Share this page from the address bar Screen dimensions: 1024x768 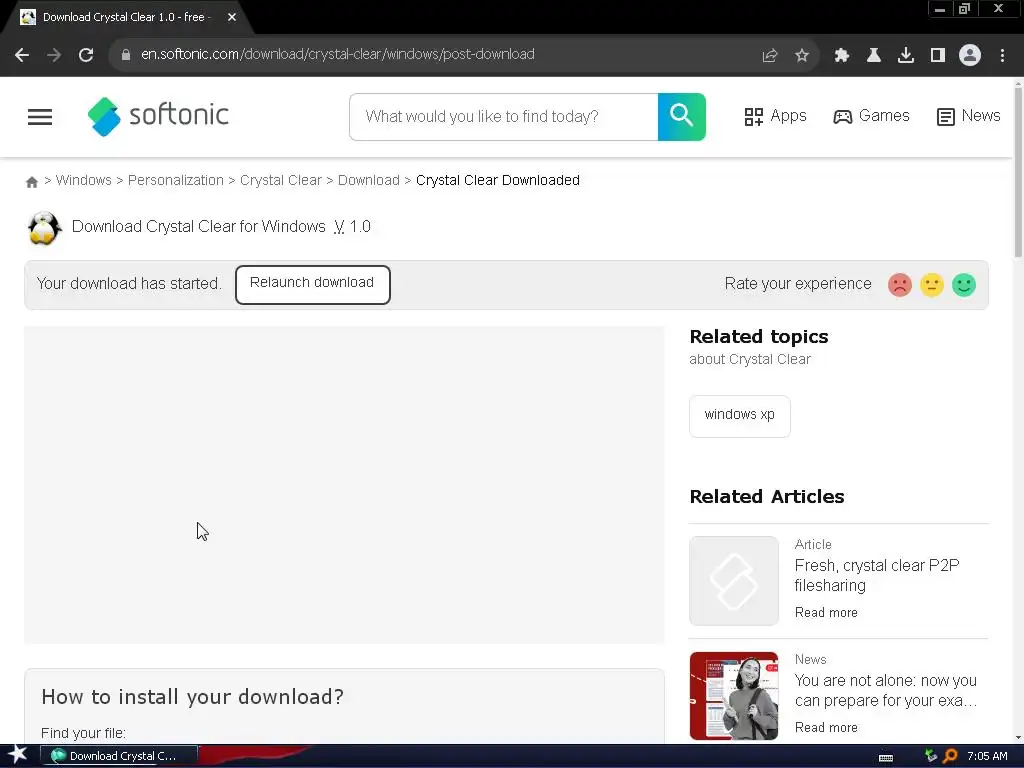770,56
